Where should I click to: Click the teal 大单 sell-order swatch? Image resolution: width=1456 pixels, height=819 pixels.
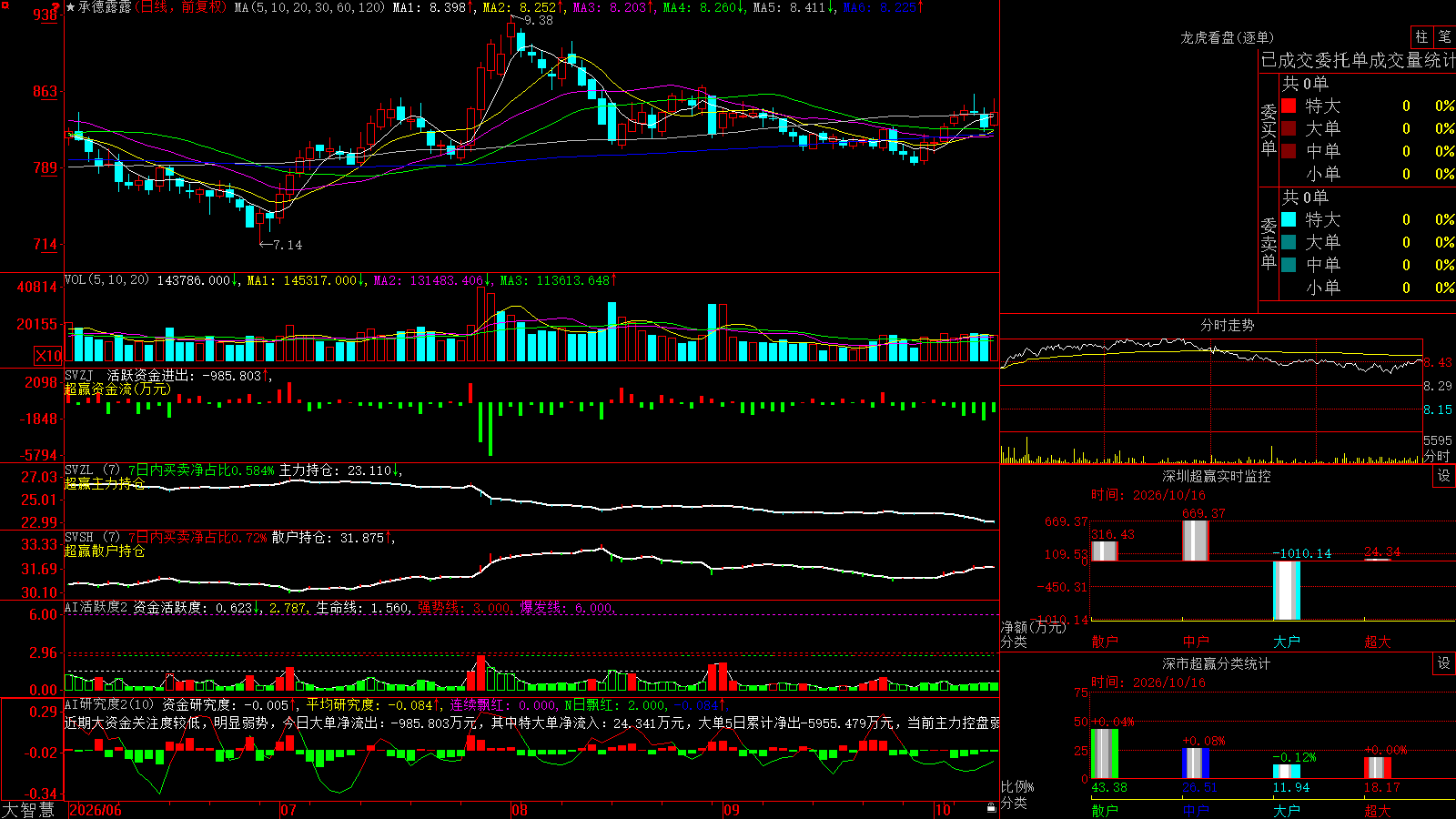(1289, 242)
